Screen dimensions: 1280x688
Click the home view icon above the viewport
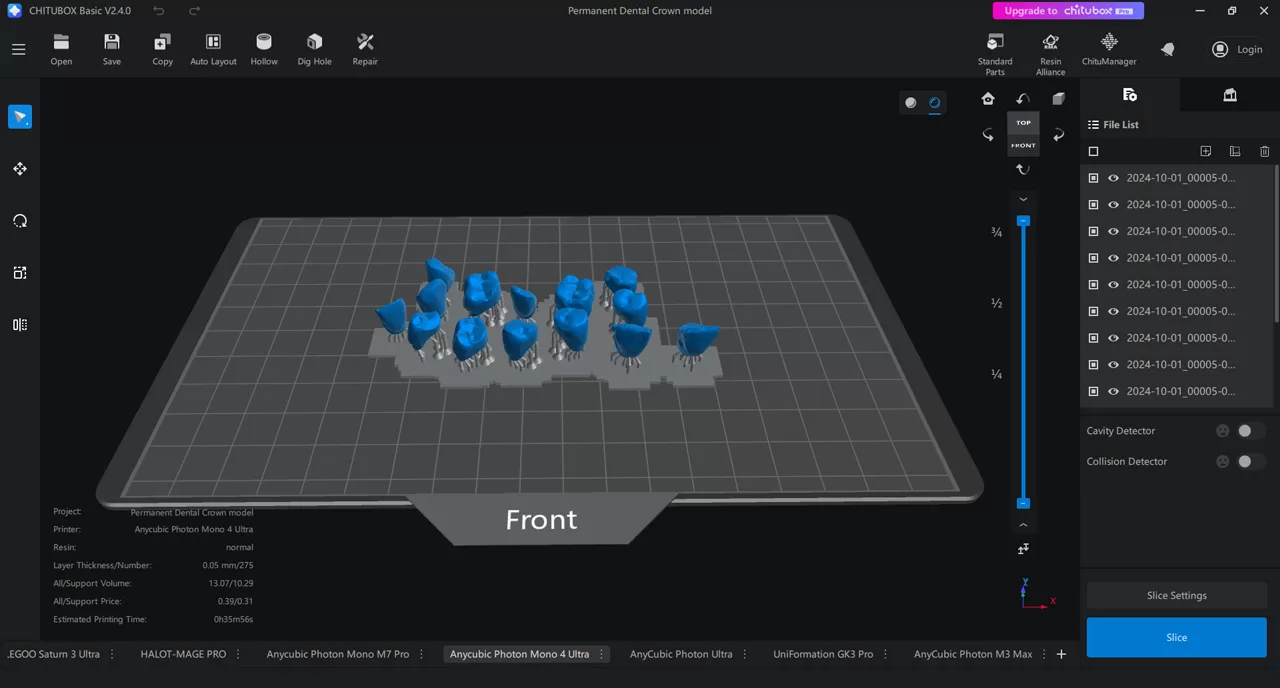988,98
